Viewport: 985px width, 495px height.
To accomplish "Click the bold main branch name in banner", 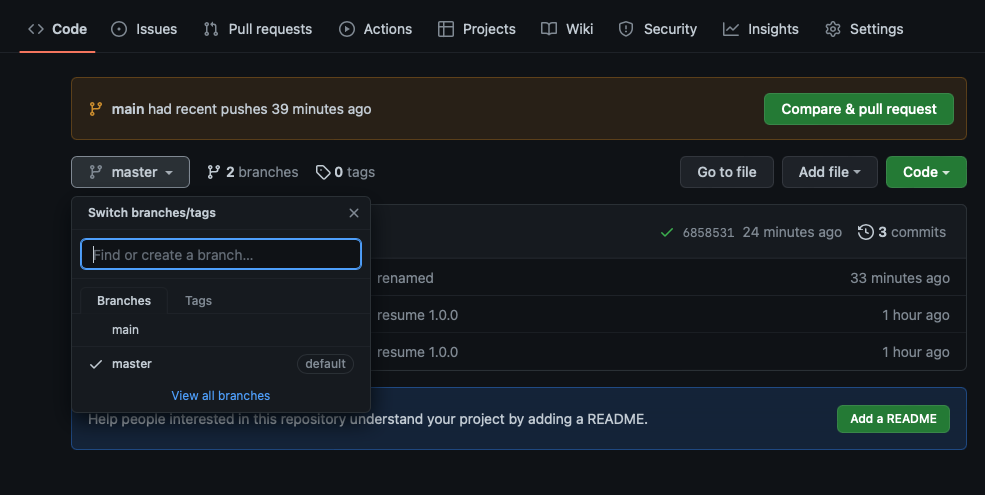I will (x=128, y=109).
